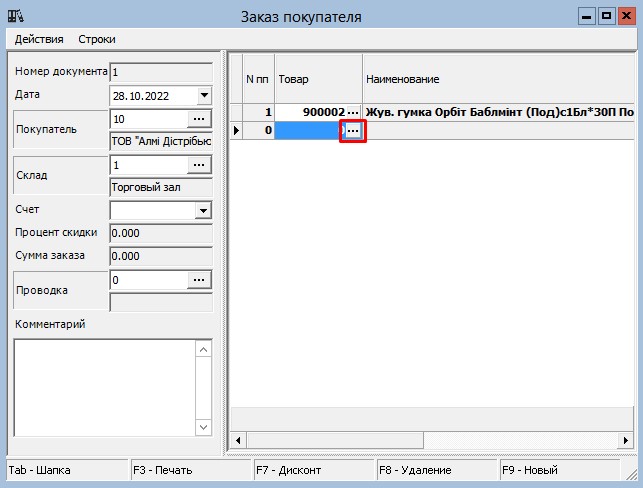Click ellipsis button in the empty Товар cell
This screenshot has height=488, width=643.
pyautogui.click(x=352, y=131)
